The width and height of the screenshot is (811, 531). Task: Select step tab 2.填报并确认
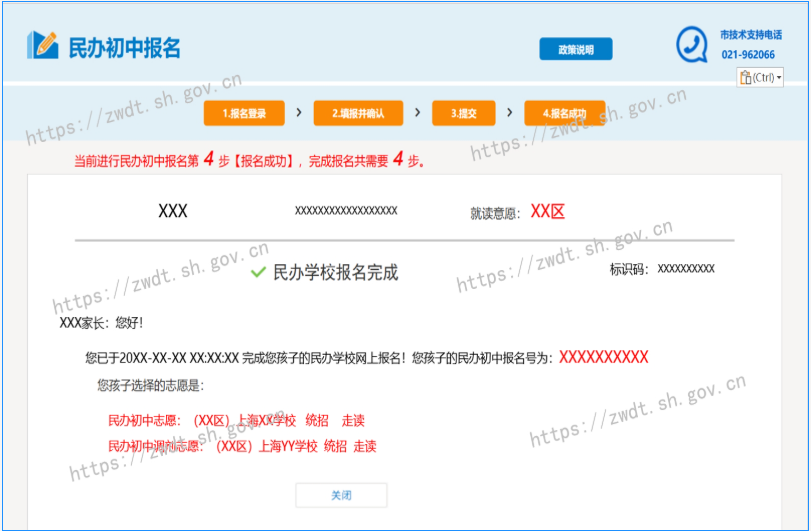tap(358, 114)
